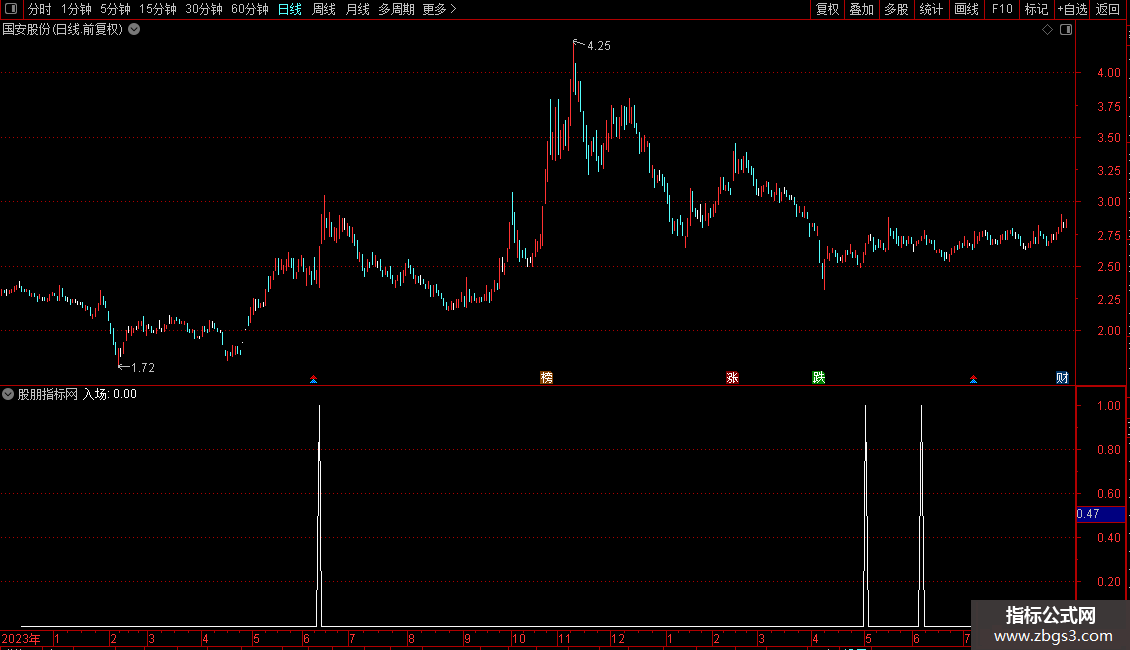Image resolution: width=1130 pixels, height=650 pixels.
Task: Click the 叠加 overlay button
Action: click(x=861, y=9)
